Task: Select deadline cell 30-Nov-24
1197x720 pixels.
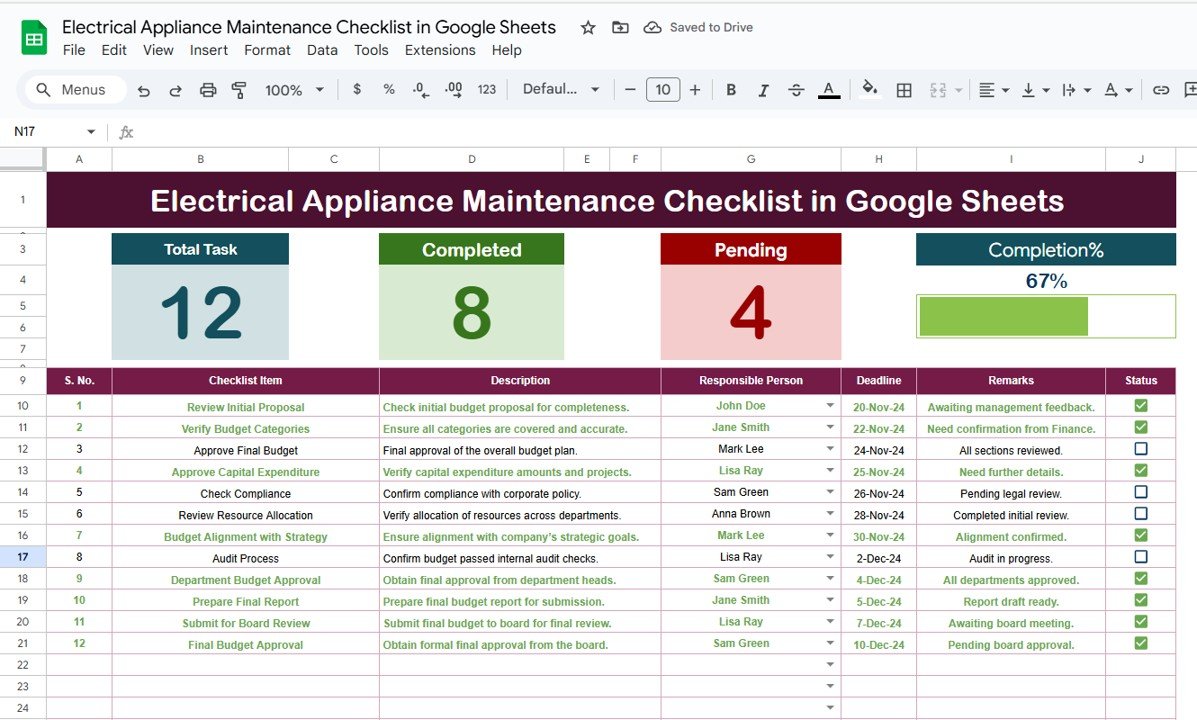Action: [x=879, y=537]
